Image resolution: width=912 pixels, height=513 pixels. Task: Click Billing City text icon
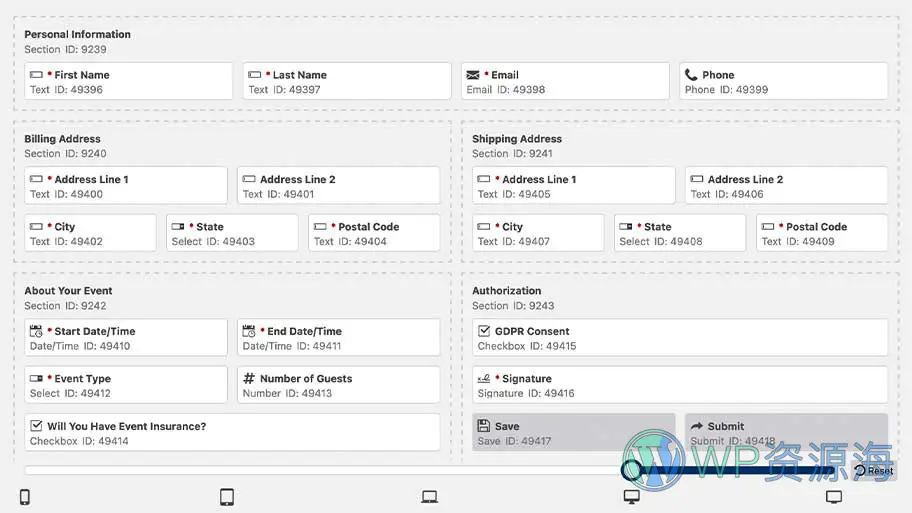click(x=36, y=227)
